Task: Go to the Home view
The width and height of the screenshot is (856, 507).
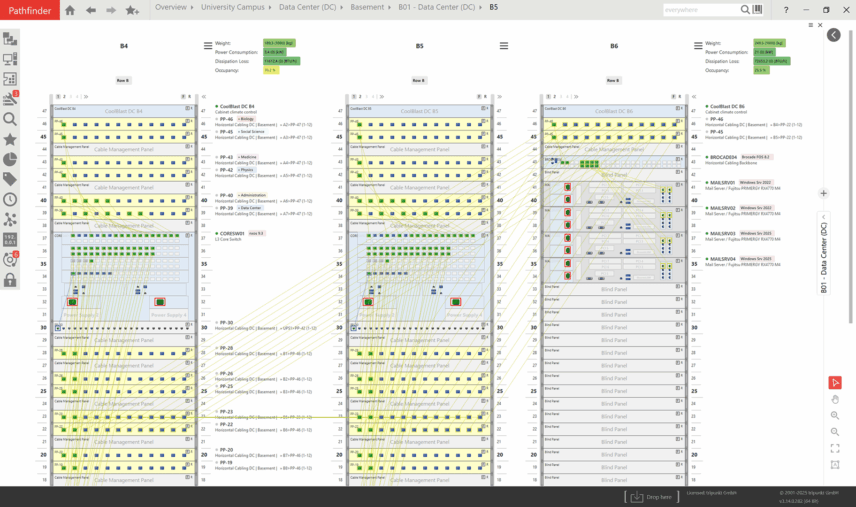Action: click(69, 10)
